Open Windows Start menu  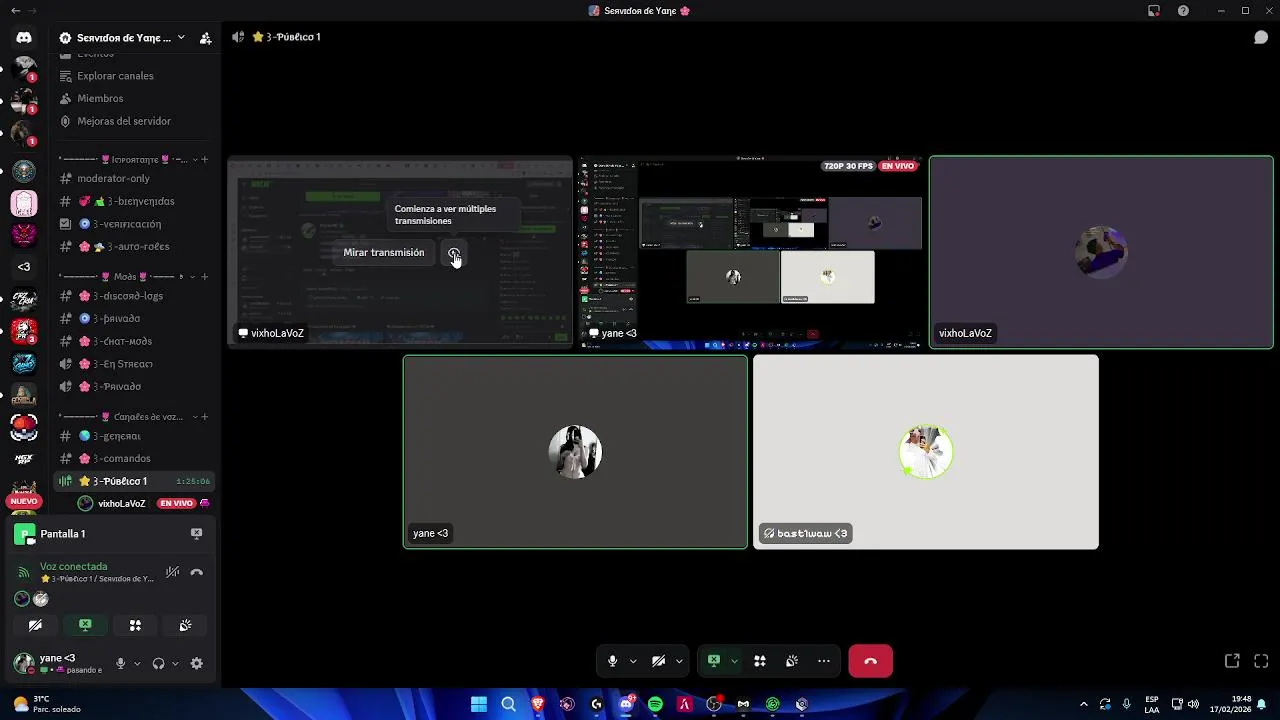[479, 704]
